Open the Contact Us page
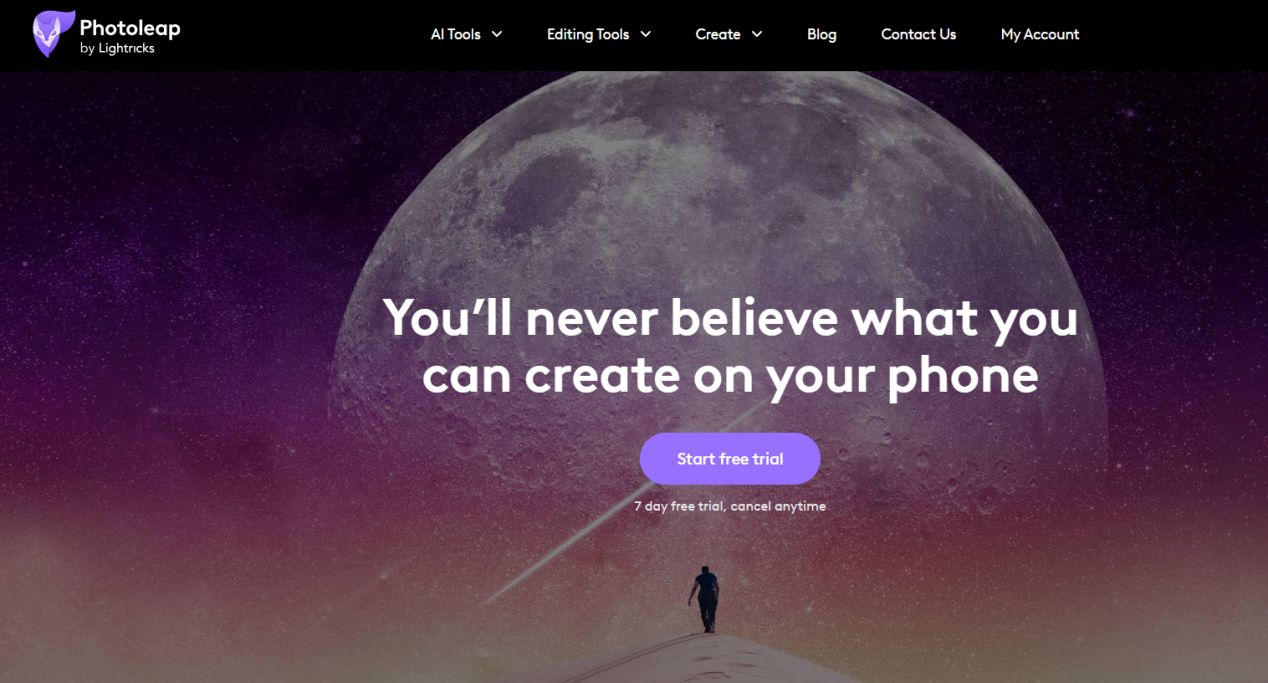1268x683 pixels. pos(918,34)
